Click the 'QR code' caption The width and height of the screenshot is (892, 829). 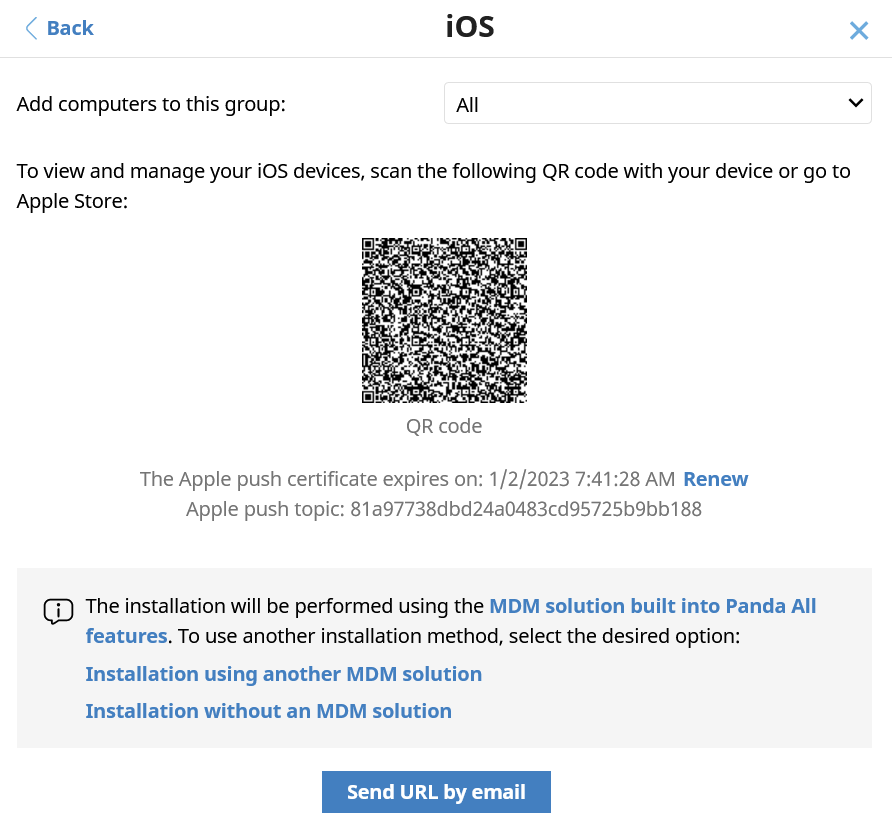(444, 426)
